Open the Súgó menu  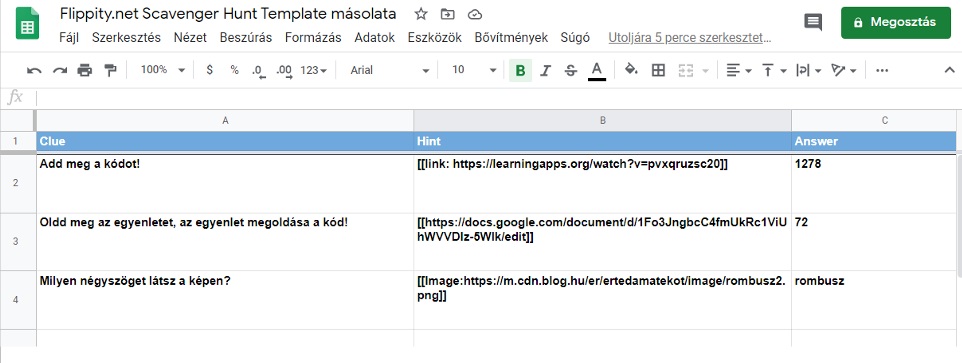tap(575, 38)
